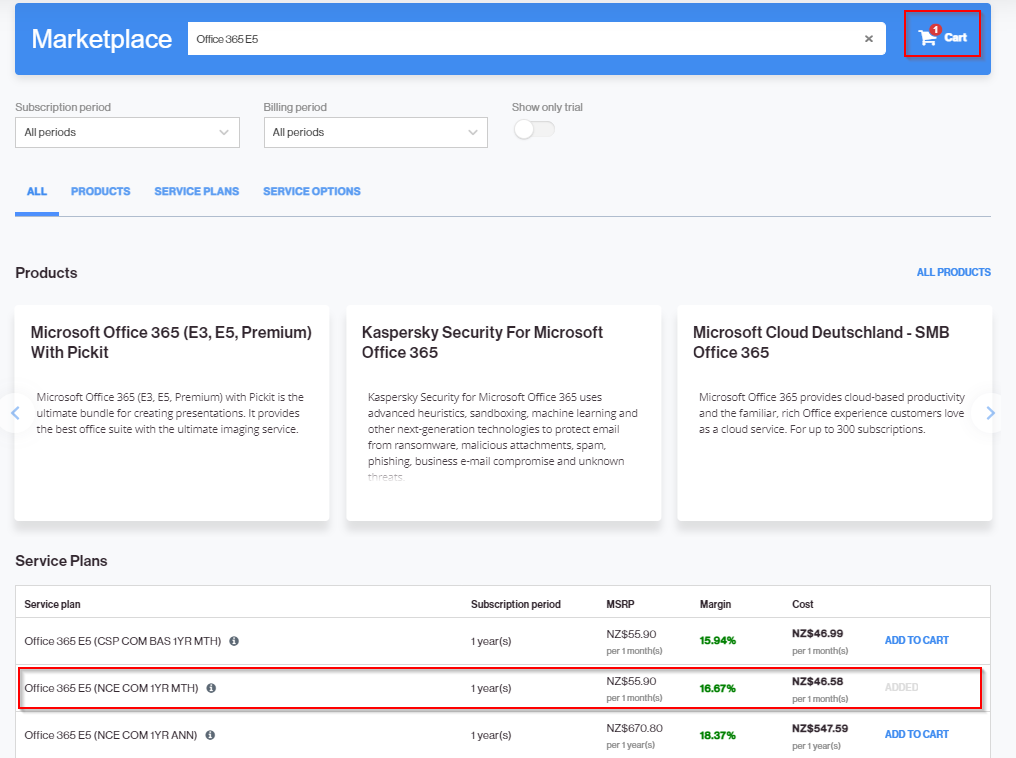Open the shopping cart

pyautogui.click(x=942, y=38)
